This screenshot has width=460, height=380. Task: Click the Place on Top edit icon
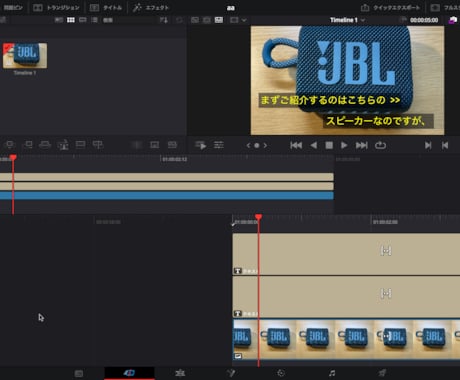(x=80, y=145)
